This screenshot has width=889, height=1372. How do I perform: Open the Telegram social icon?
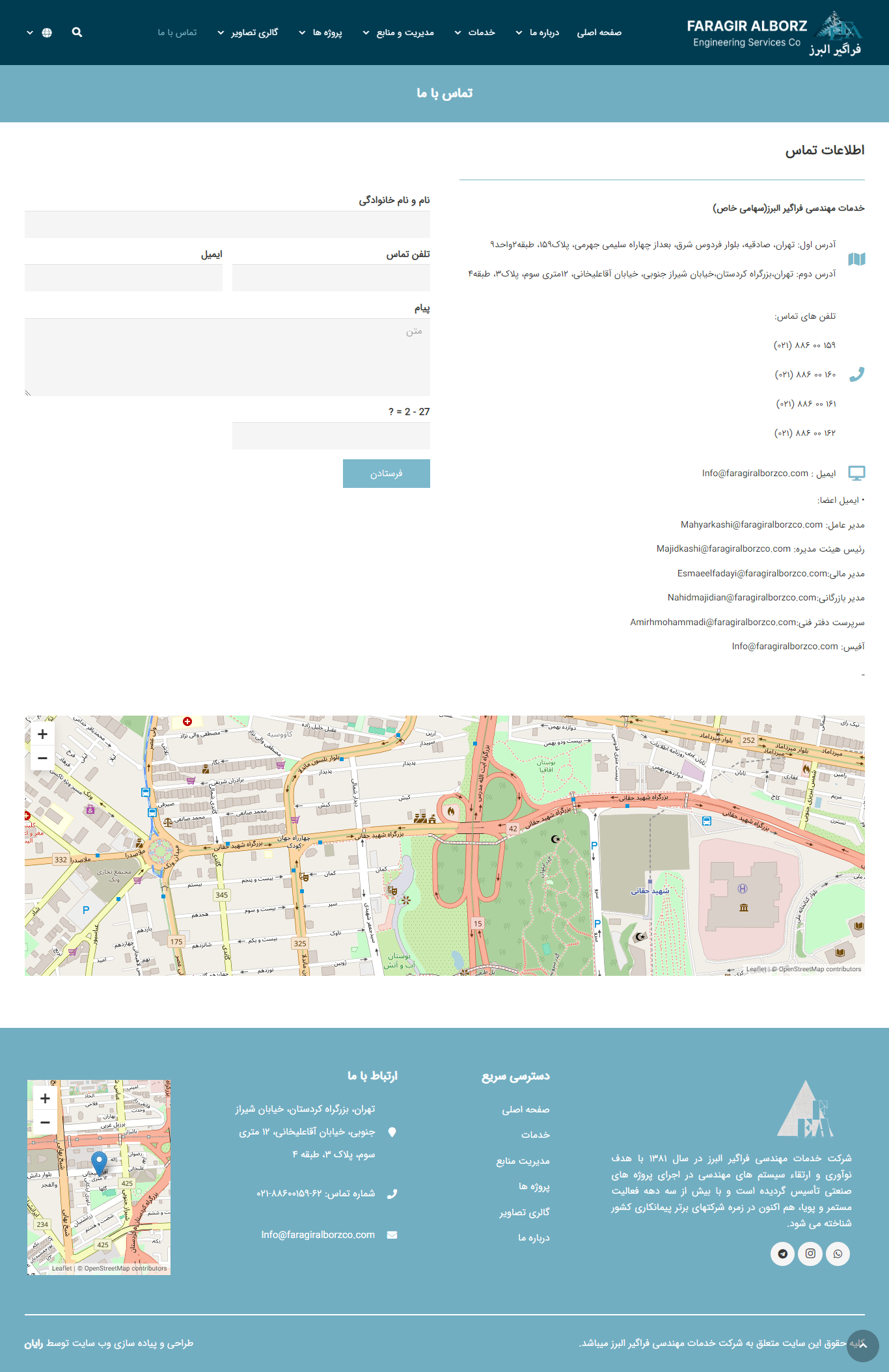783,1254
